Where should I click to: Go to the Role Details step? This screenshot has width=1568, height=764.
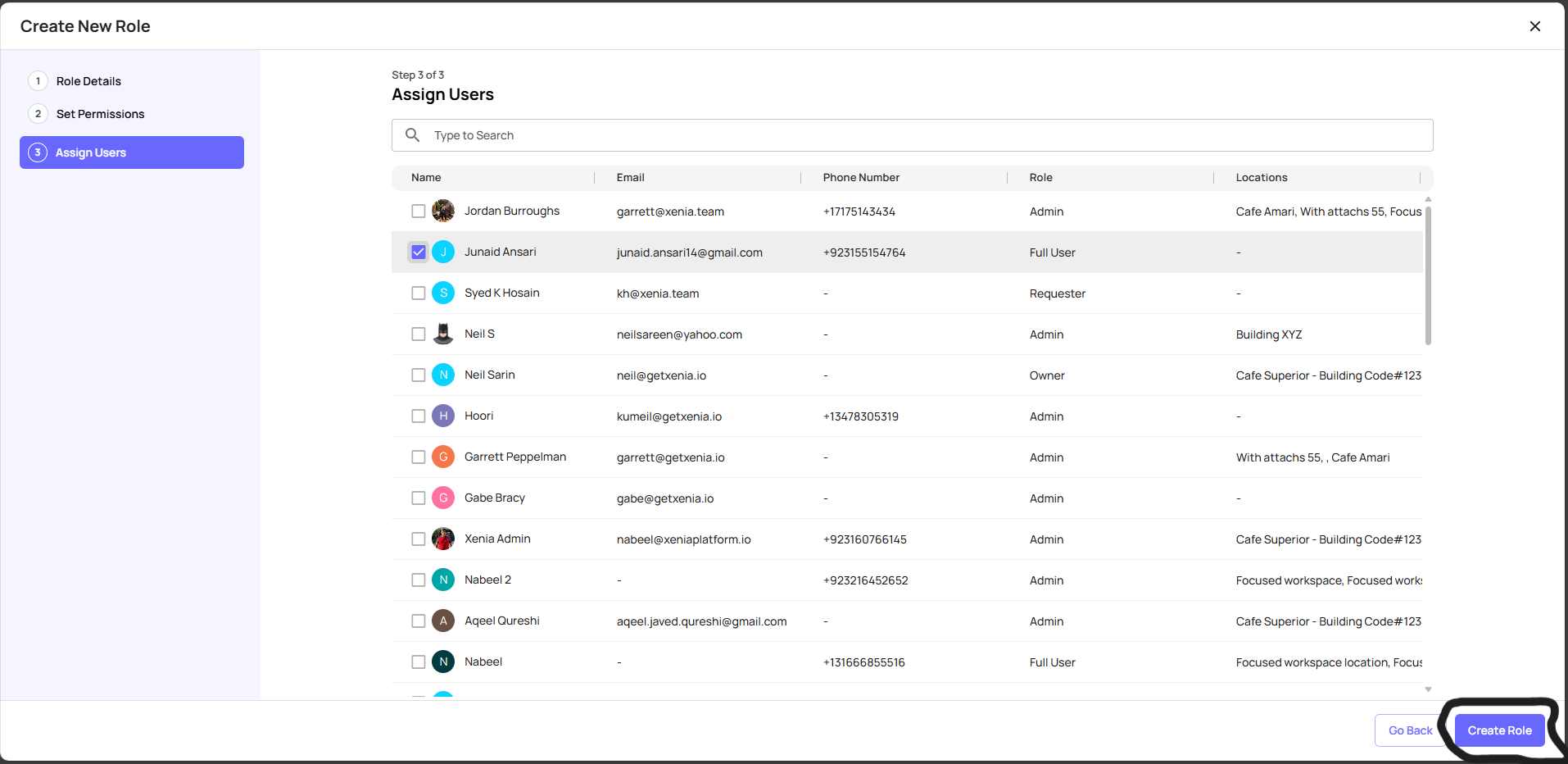[x=88, y=81]
